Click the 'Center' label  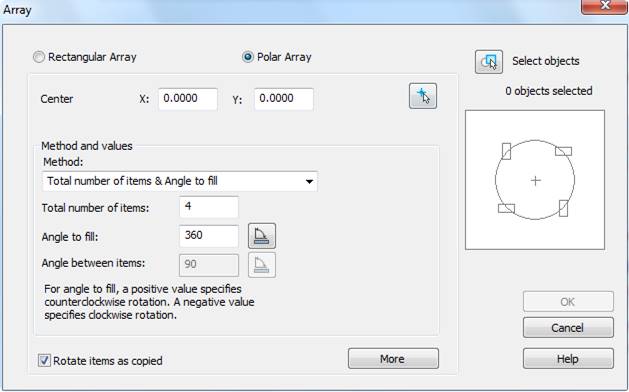[x=57, y=99]
